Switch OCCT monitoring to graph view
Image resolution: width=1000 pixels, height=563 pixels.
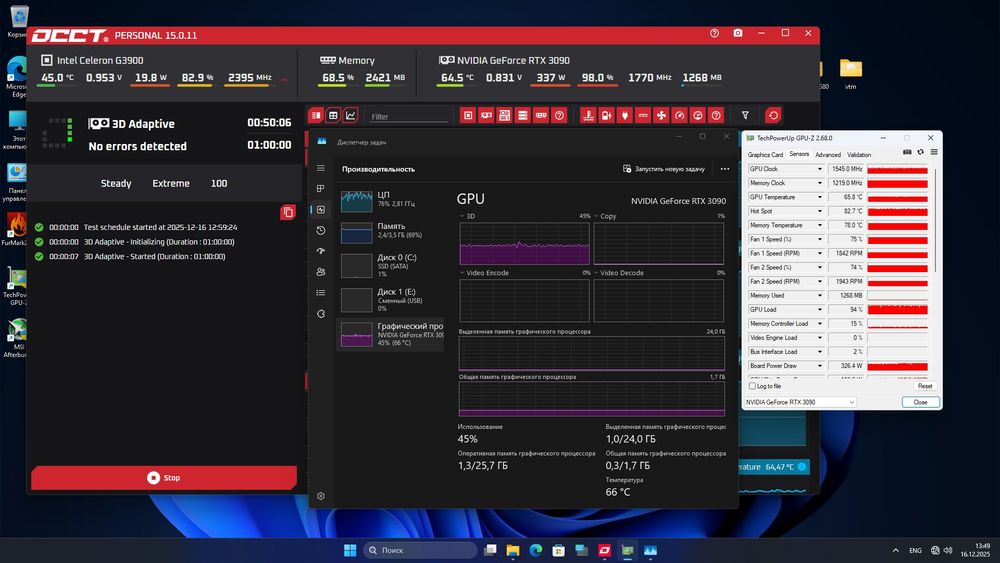click(x=350, y=115)
